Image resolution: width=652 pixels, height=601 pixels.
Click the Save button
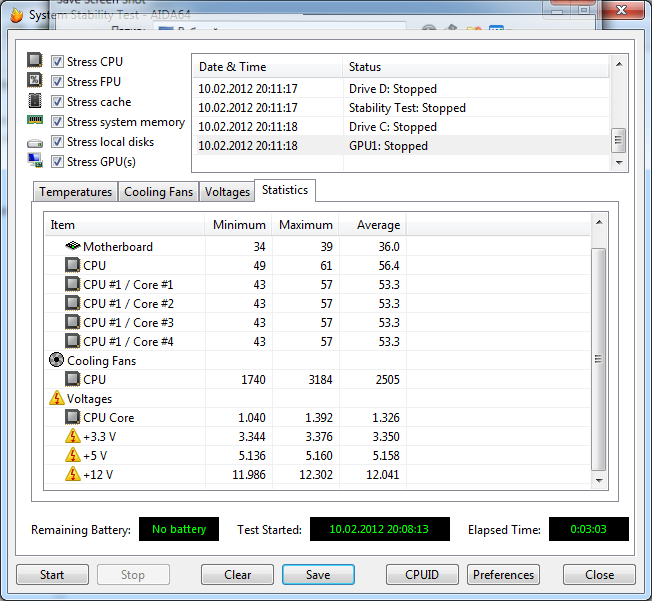point(318,574)
